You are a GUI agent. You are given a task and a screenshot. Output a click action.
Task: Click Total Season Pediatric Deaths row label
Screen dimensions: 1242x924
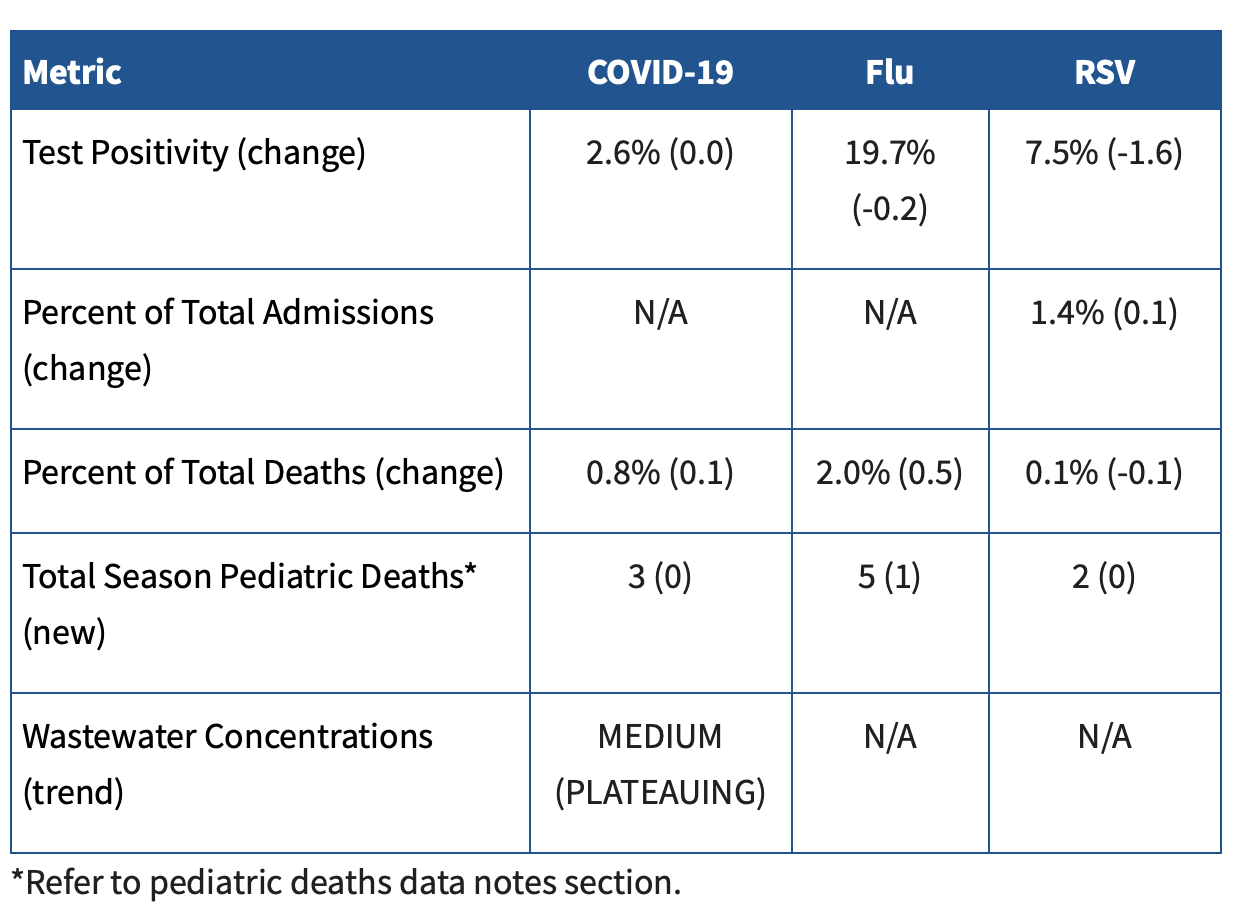click(x=248, y=604)
